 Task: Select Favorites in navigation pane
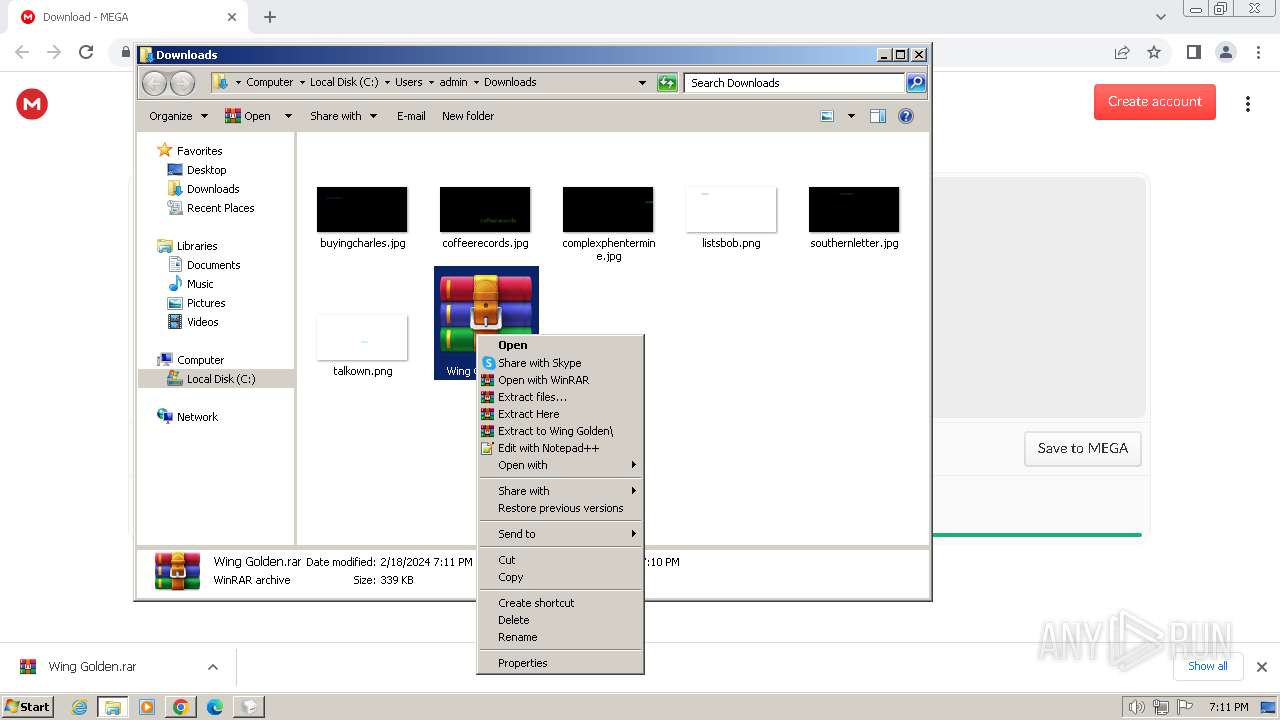tap(199, 151)
